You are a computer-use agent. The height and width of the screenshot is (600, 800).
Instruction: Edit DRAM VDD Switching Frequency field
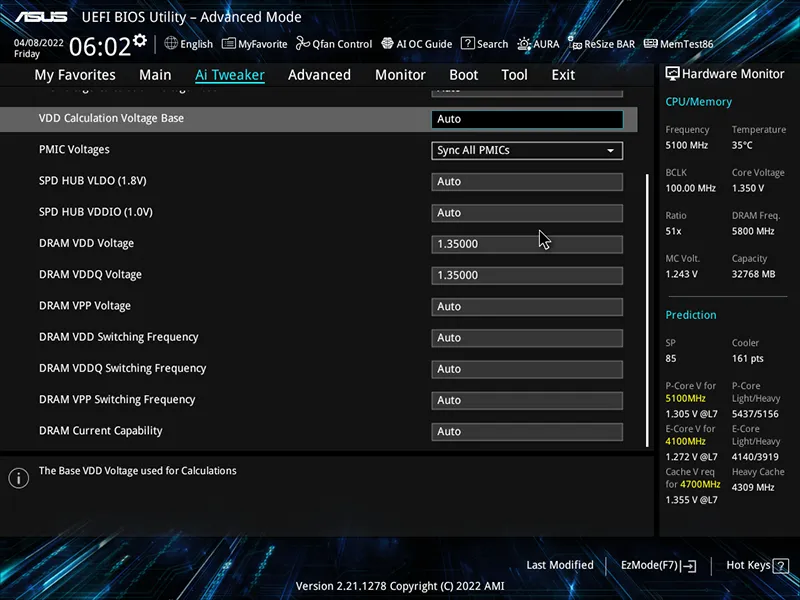click(527, 338)
